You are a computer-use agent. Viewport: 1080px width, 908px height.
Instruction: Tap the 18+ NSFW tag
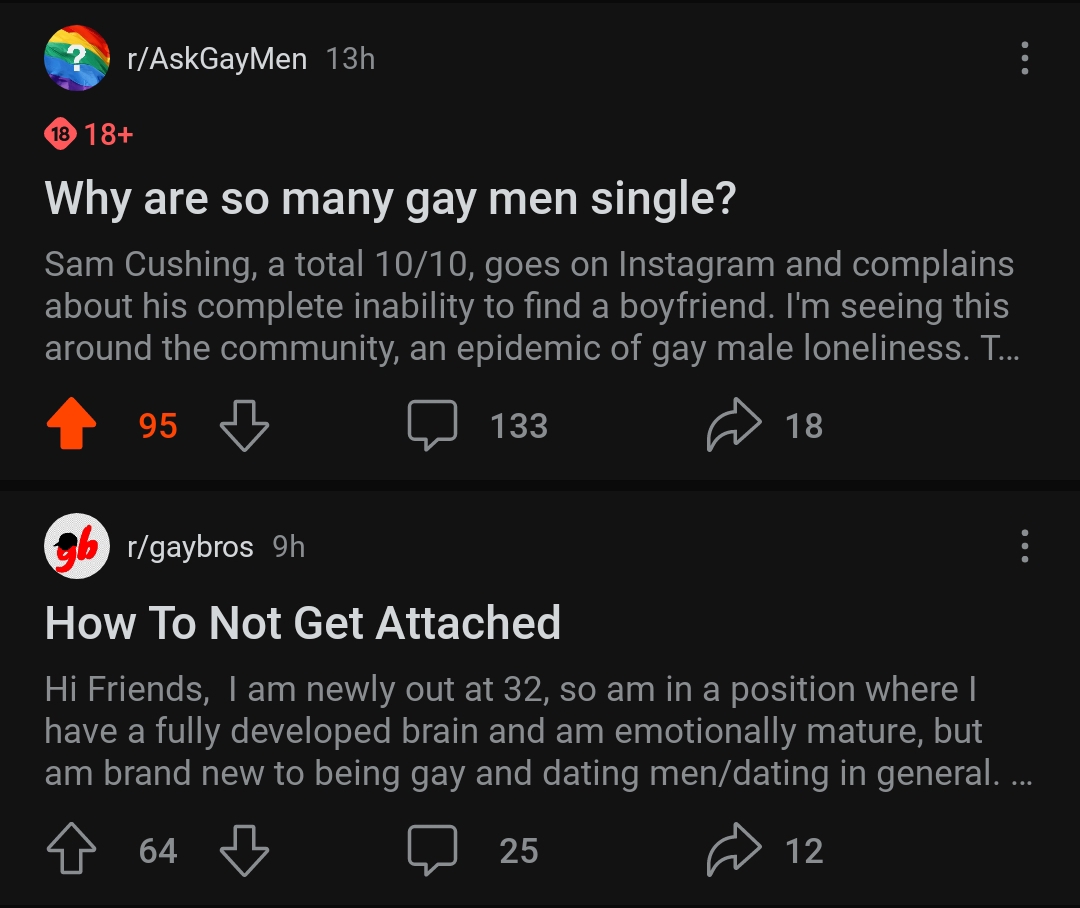89,133
